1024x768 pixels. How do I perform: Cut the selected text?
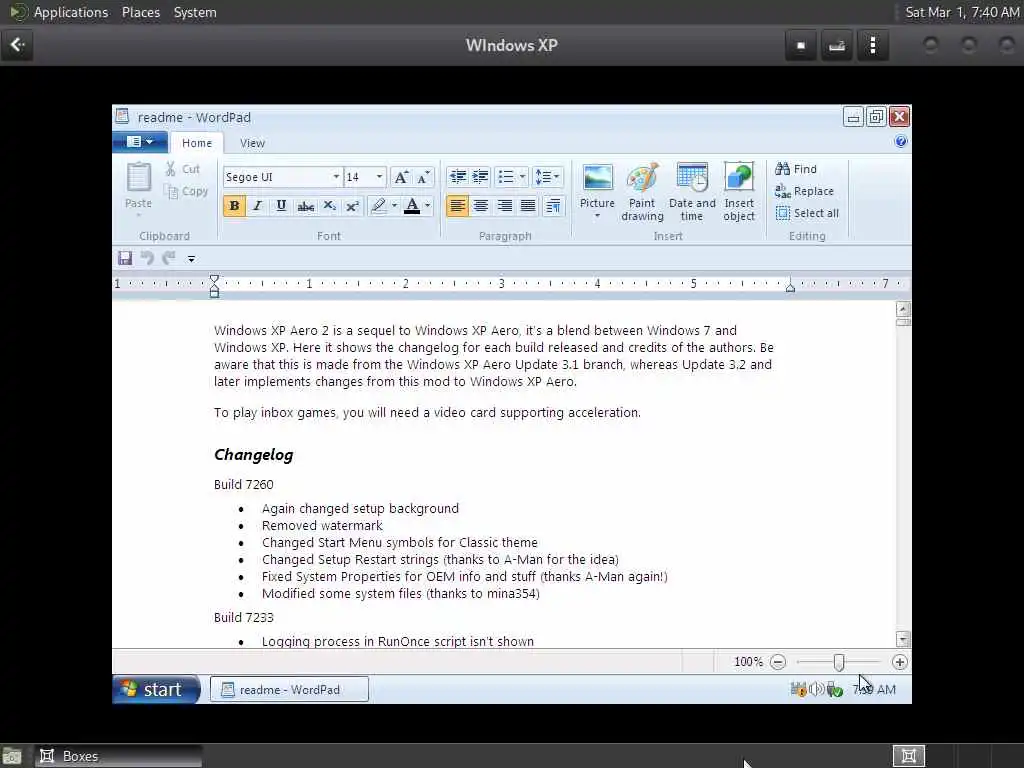[182, 169]
